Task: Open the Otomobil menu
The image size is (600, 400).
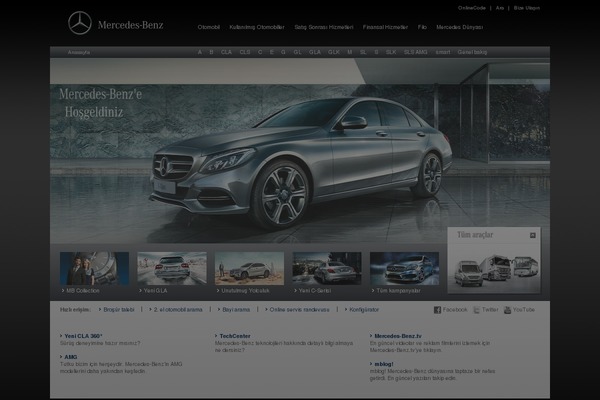Action: coord(209,27)
